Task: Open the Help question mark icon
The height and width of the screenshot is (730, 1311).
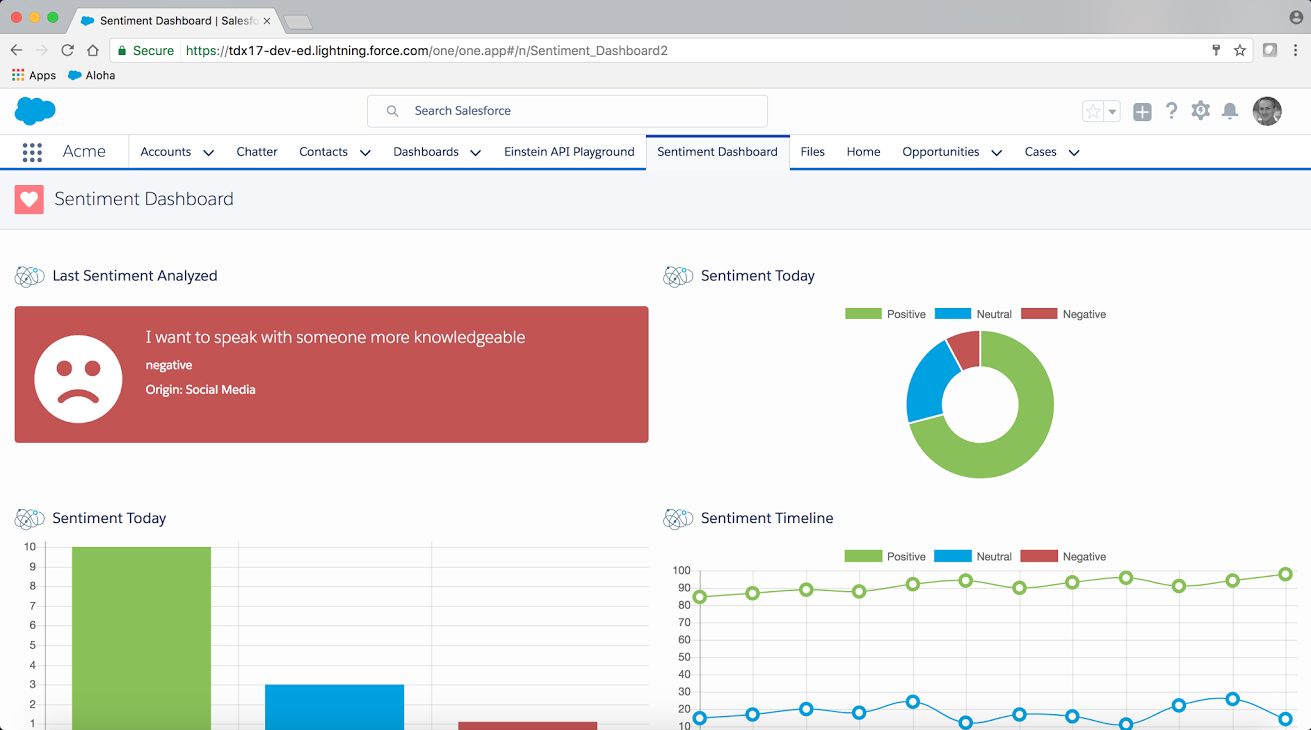Action: coord(1171,111)
